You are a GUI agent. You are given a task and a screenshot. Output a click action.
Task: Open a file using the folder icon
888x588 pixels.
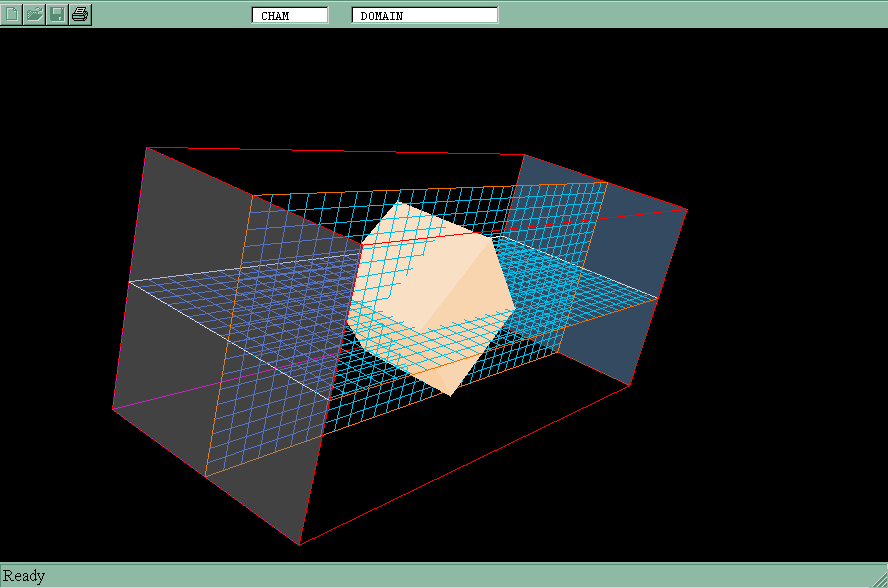(35, 14)
